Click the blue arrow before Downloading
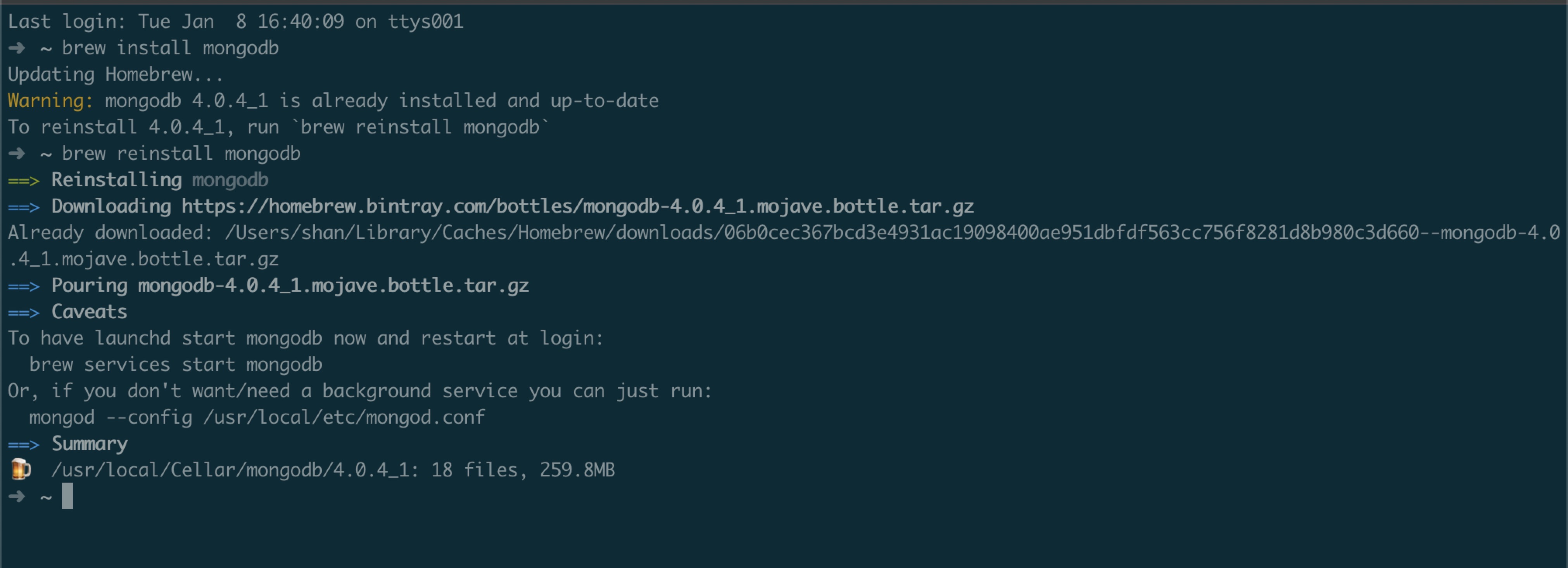This screenshot has width=1568, height=568. [x=24, y=207]
